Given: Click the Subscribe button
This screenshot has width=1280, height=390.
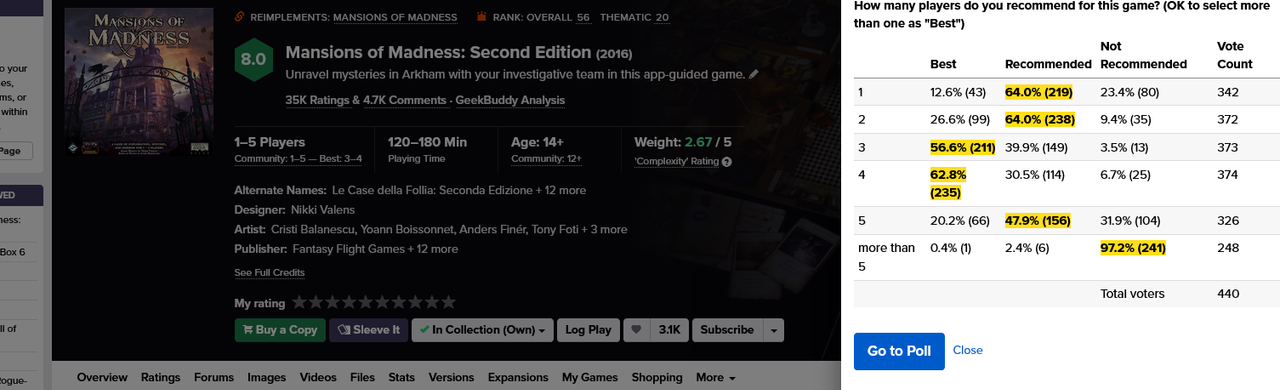Looking at the screenshot, I should (x=727, y=330).
